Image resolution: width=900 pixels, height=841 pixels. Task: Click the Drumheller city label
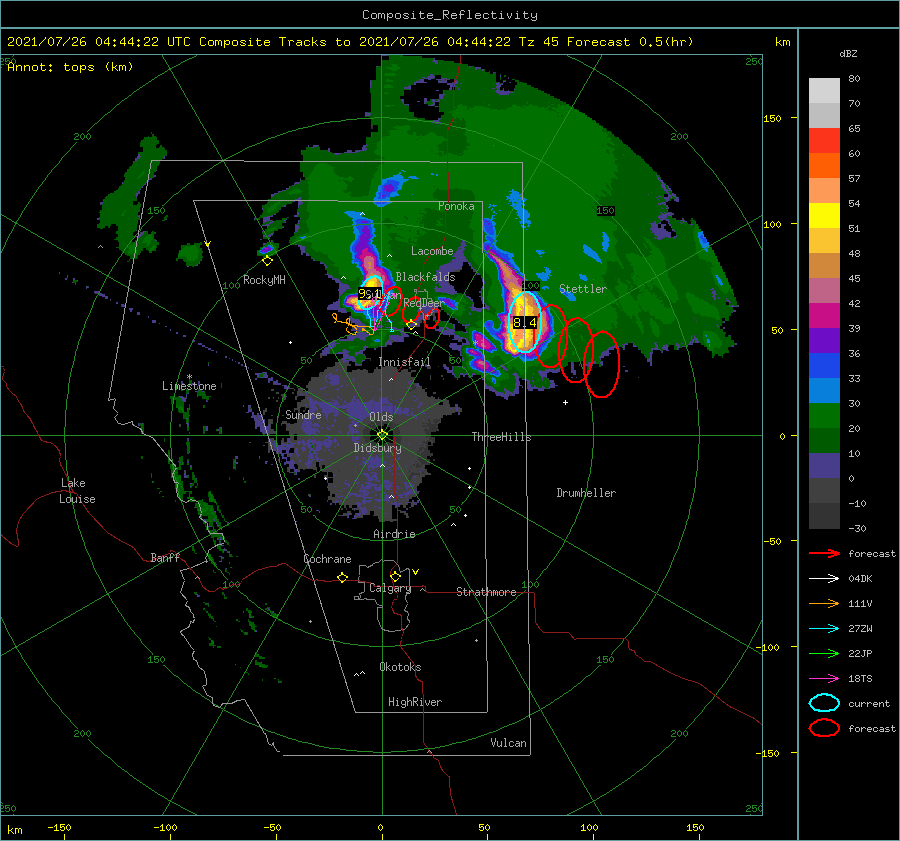click(x=586, y=493)
